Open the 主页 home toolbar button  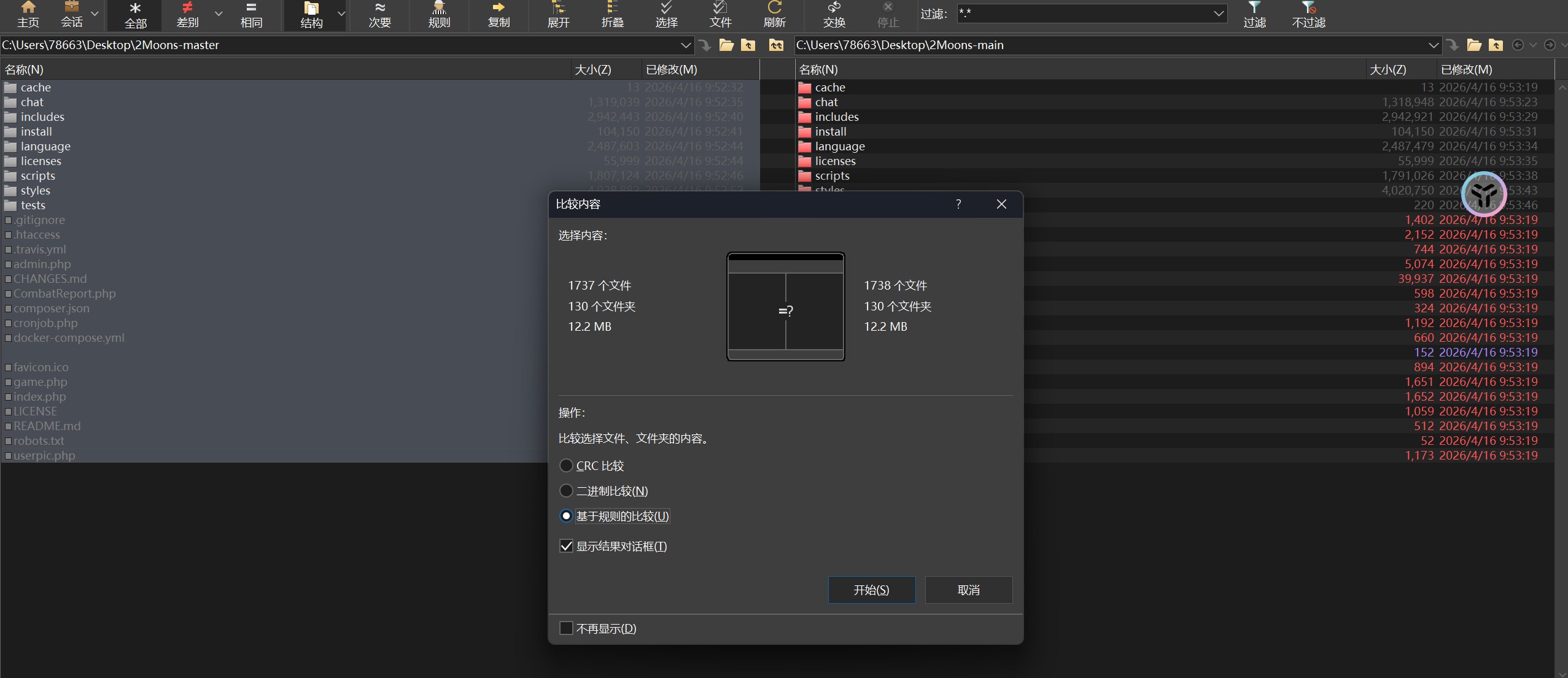28,15
